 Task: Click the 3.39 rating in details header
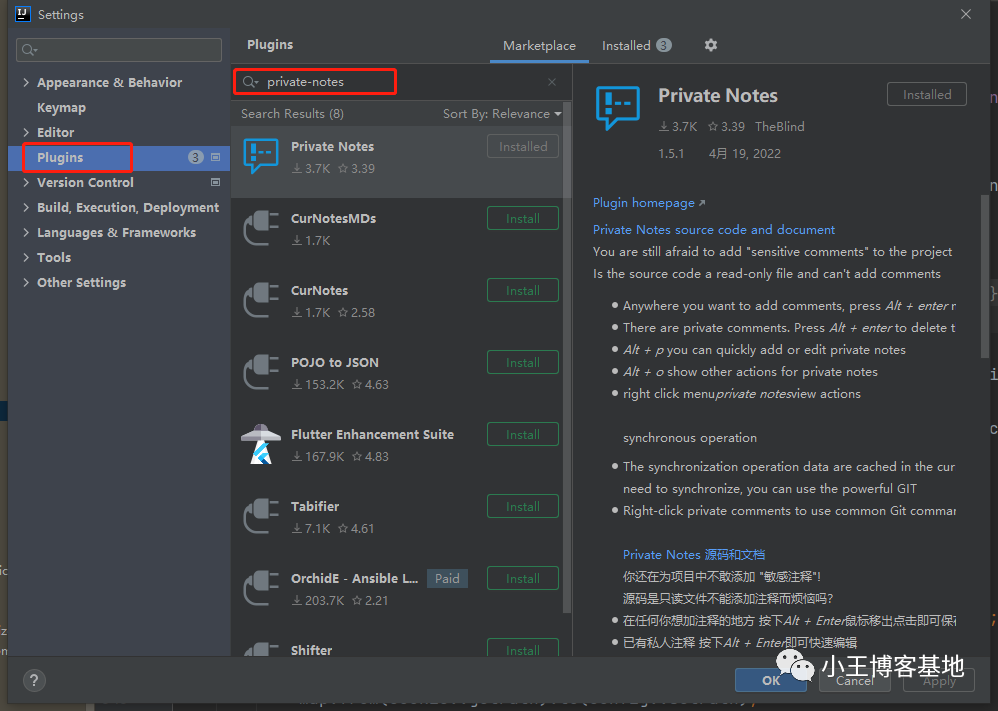click(x=726, y=127)
